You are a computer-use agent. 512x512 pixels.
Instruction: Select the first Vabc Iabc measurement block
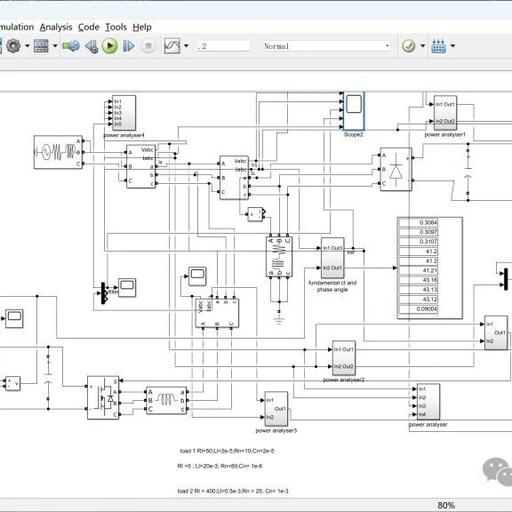click(x=141, y=167)
